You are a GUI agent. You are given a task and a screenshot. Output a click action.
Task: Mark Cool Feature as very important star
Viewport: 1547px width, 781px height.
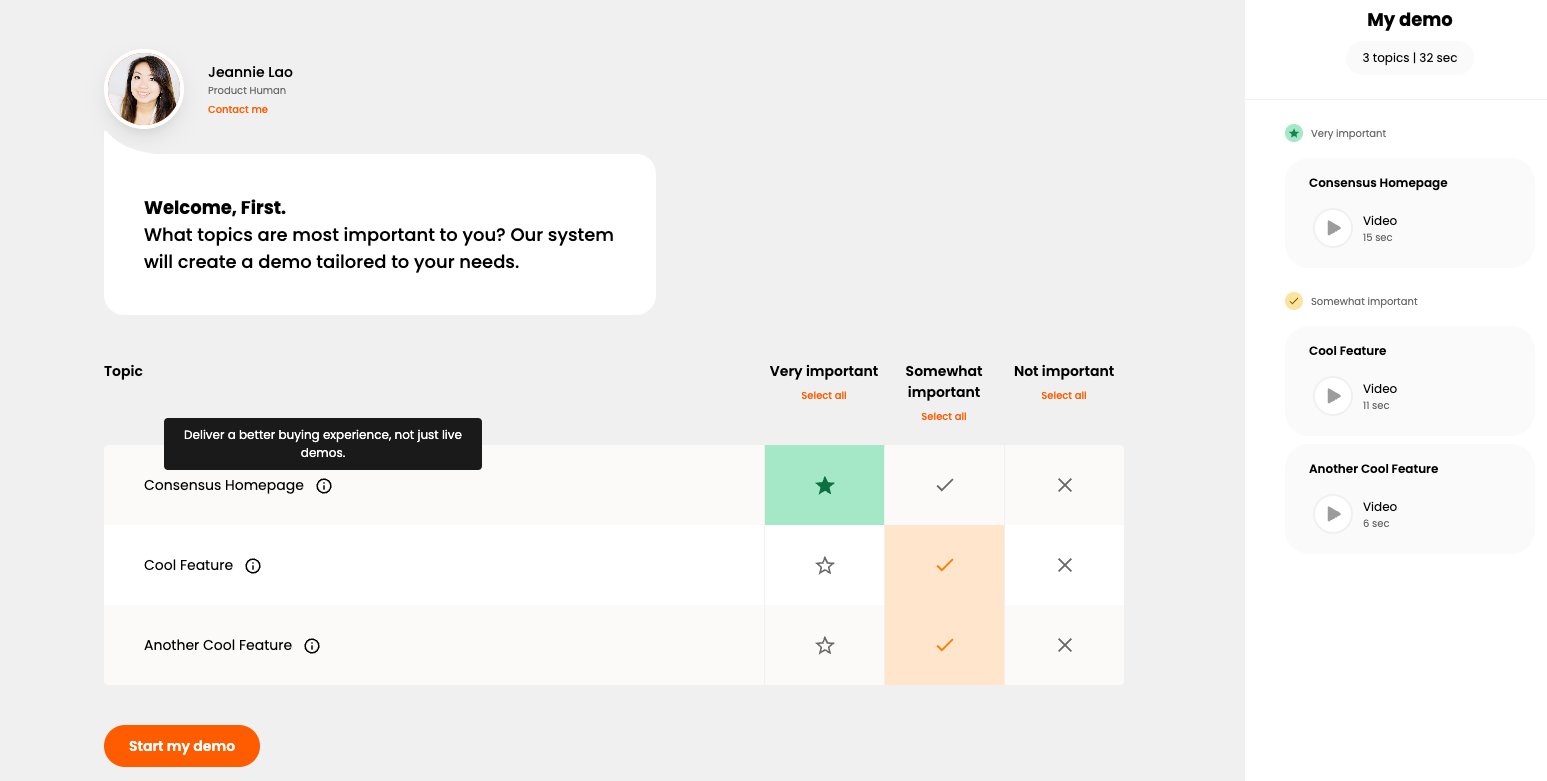[x=824, y=565]
